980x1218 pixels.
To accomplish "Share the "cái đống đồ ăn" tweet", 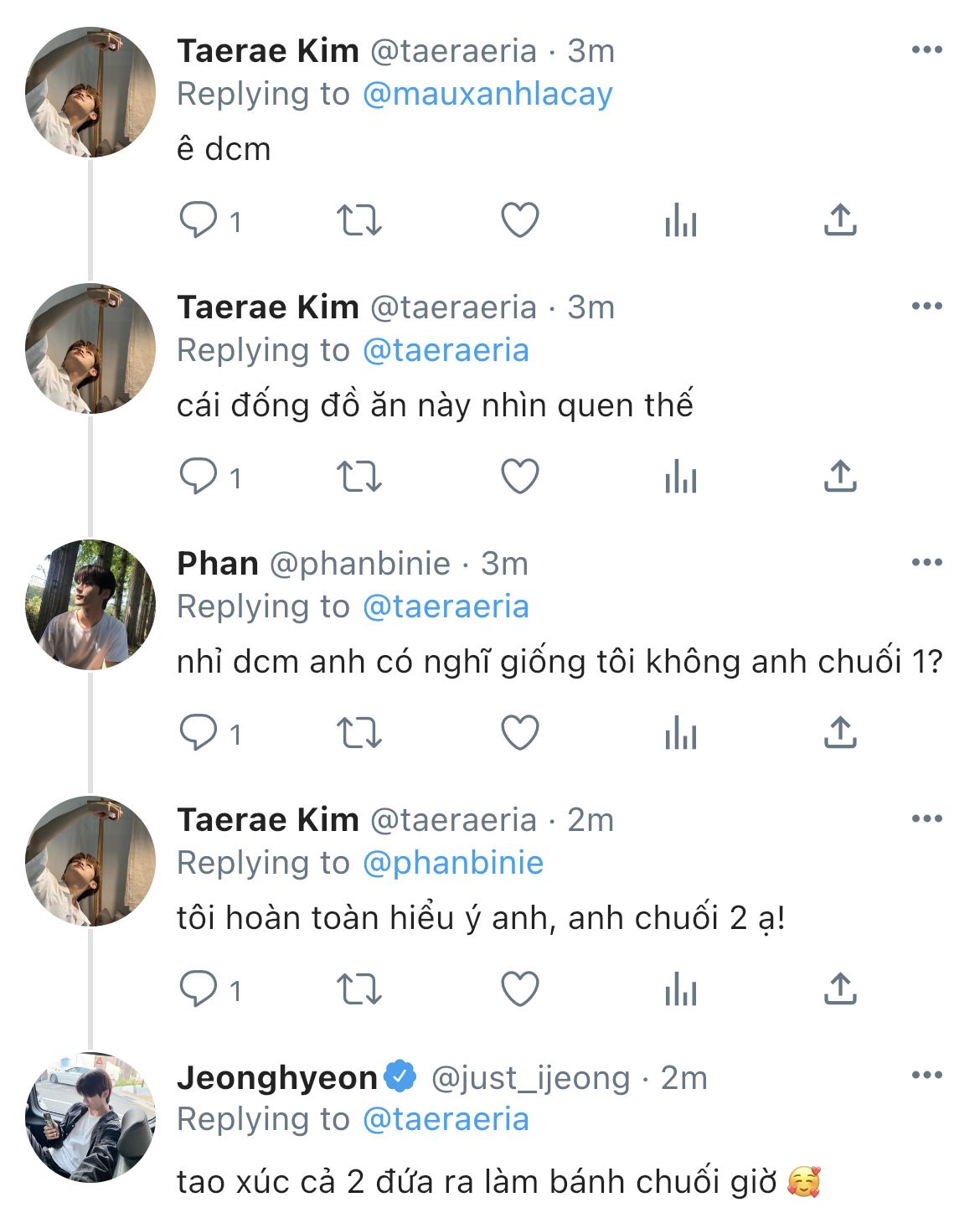I will click(840, 477).
